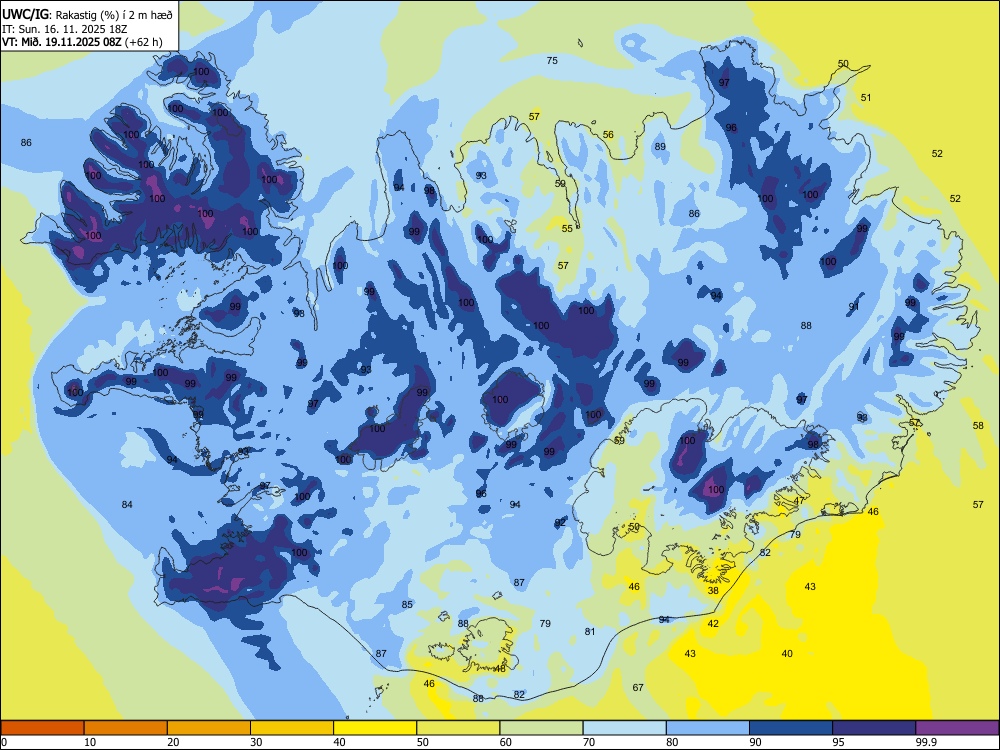Image resolution: width=1000 pixels, height=750 pixels.
Task: Click the 30 legend scale label
Action: 256,742
